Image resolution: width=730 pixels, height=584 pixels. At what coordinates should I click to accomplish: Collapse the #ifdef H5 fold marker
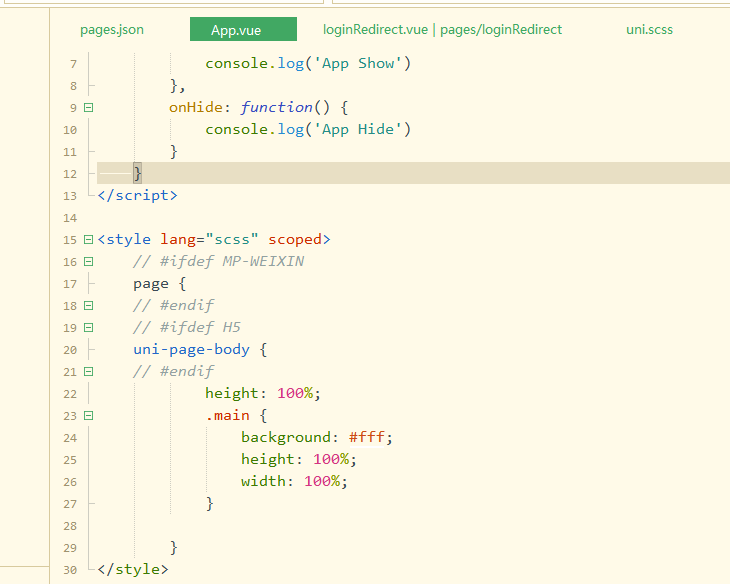click(x=89, y=328)
